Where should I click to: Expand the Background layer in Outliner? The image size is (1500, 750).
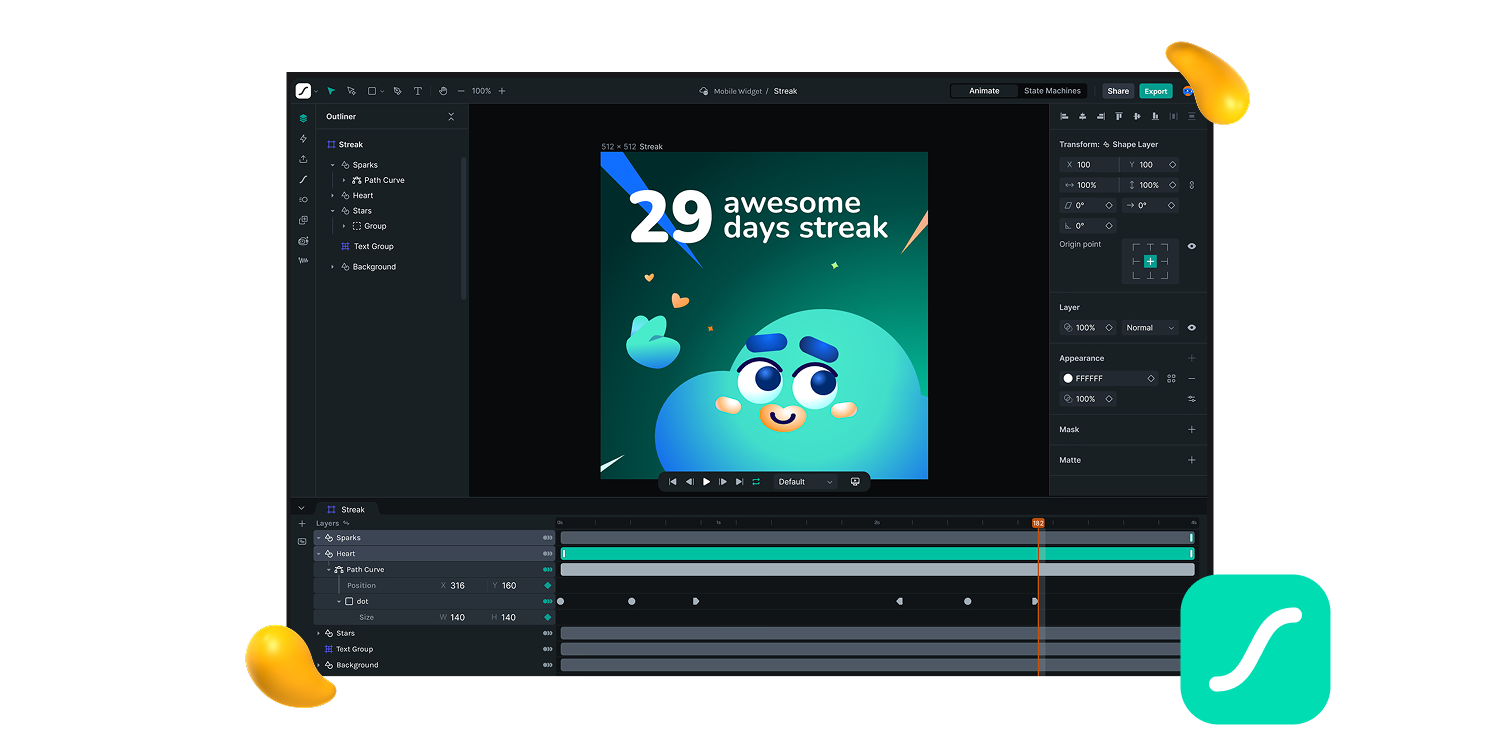pyautogui.click(x=333, y=267)
